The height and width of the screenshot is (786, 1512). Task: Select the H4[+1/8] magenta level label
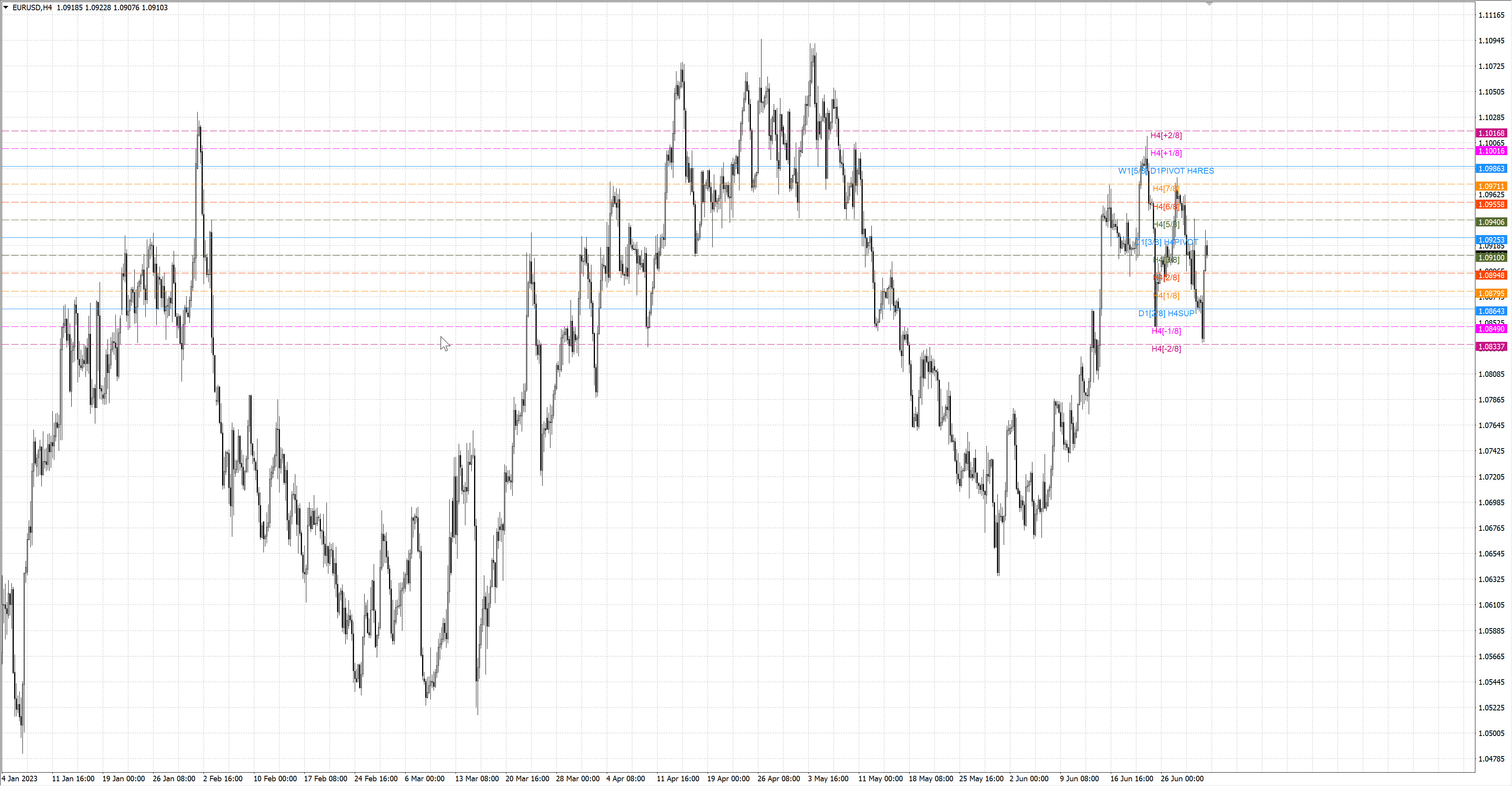point(1165,153)
